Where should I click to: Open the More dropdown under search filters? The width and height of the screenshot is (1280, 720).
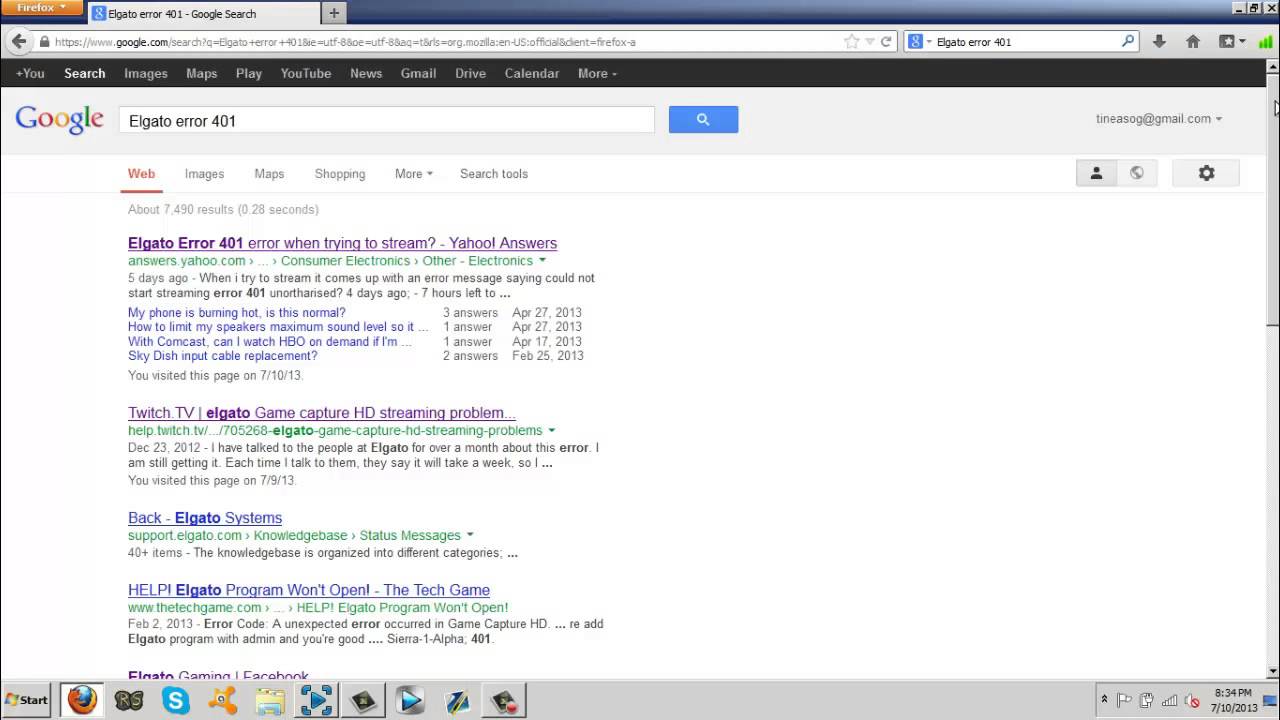[x=414, y=173]
